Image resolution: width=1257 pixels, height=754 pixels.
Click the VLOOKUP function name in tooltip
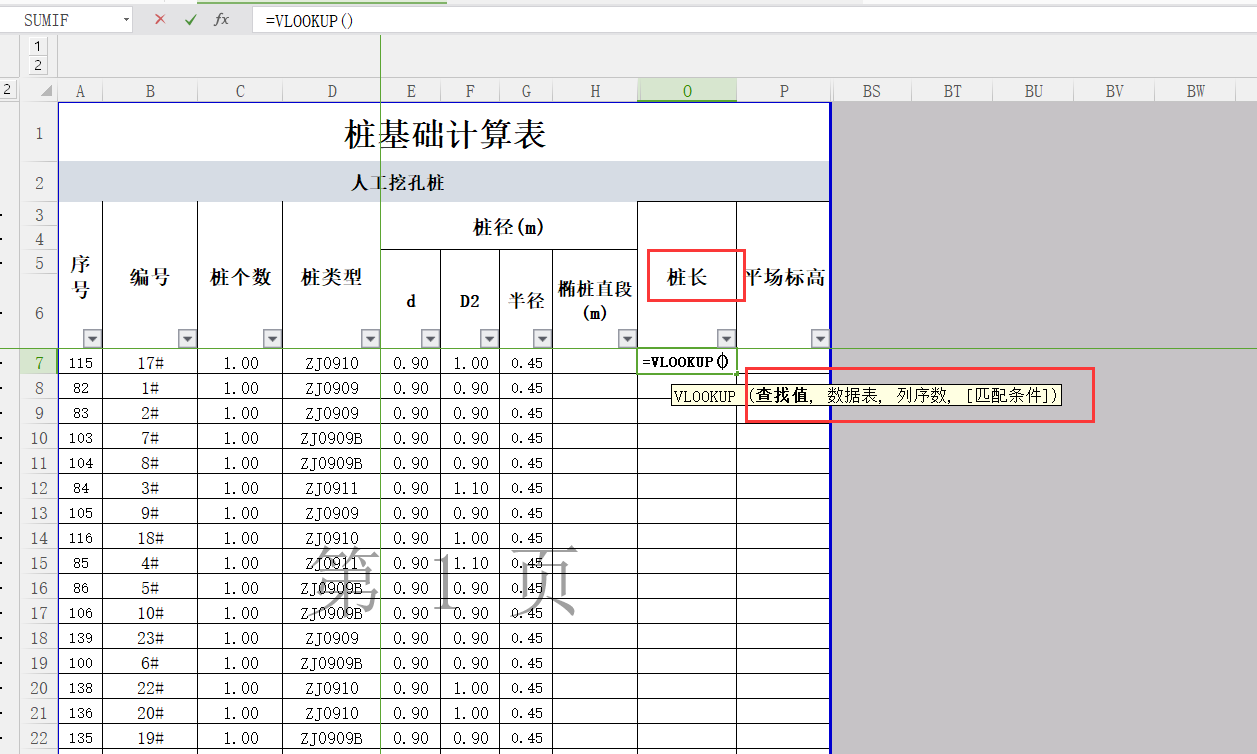704,396
